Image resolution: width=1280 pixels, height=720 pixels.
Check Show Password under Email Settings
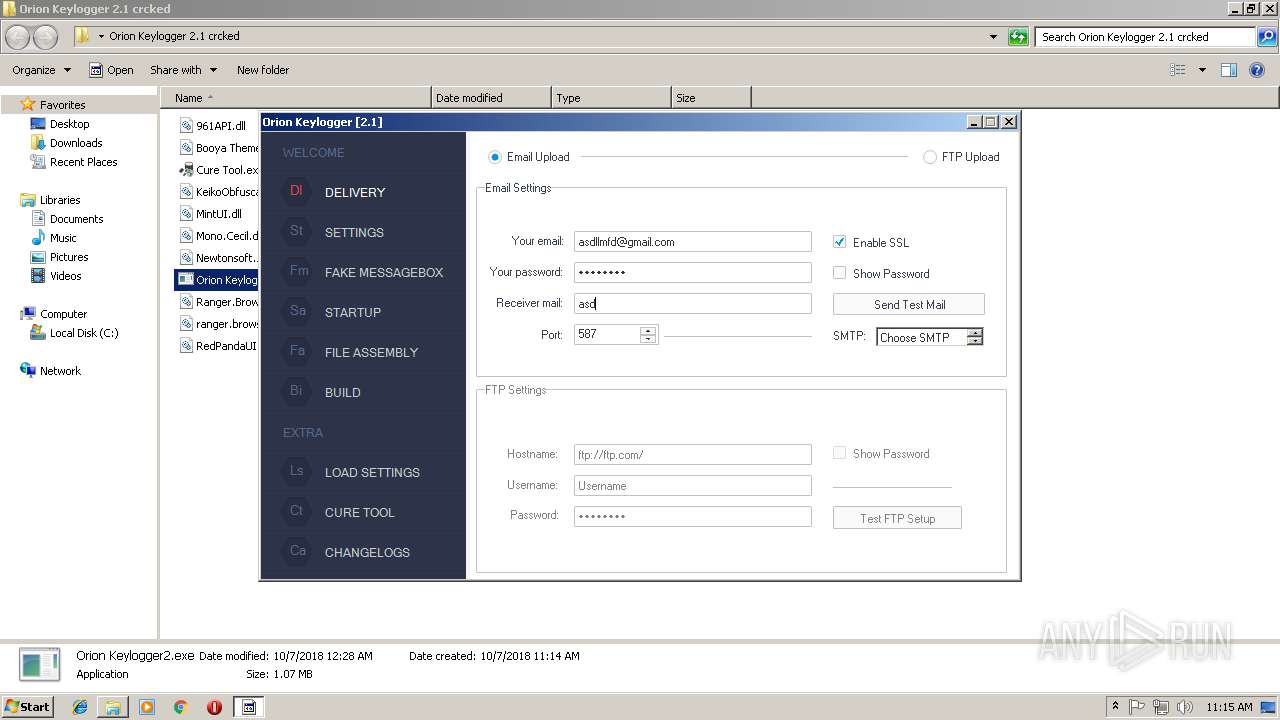pos(840,273)
